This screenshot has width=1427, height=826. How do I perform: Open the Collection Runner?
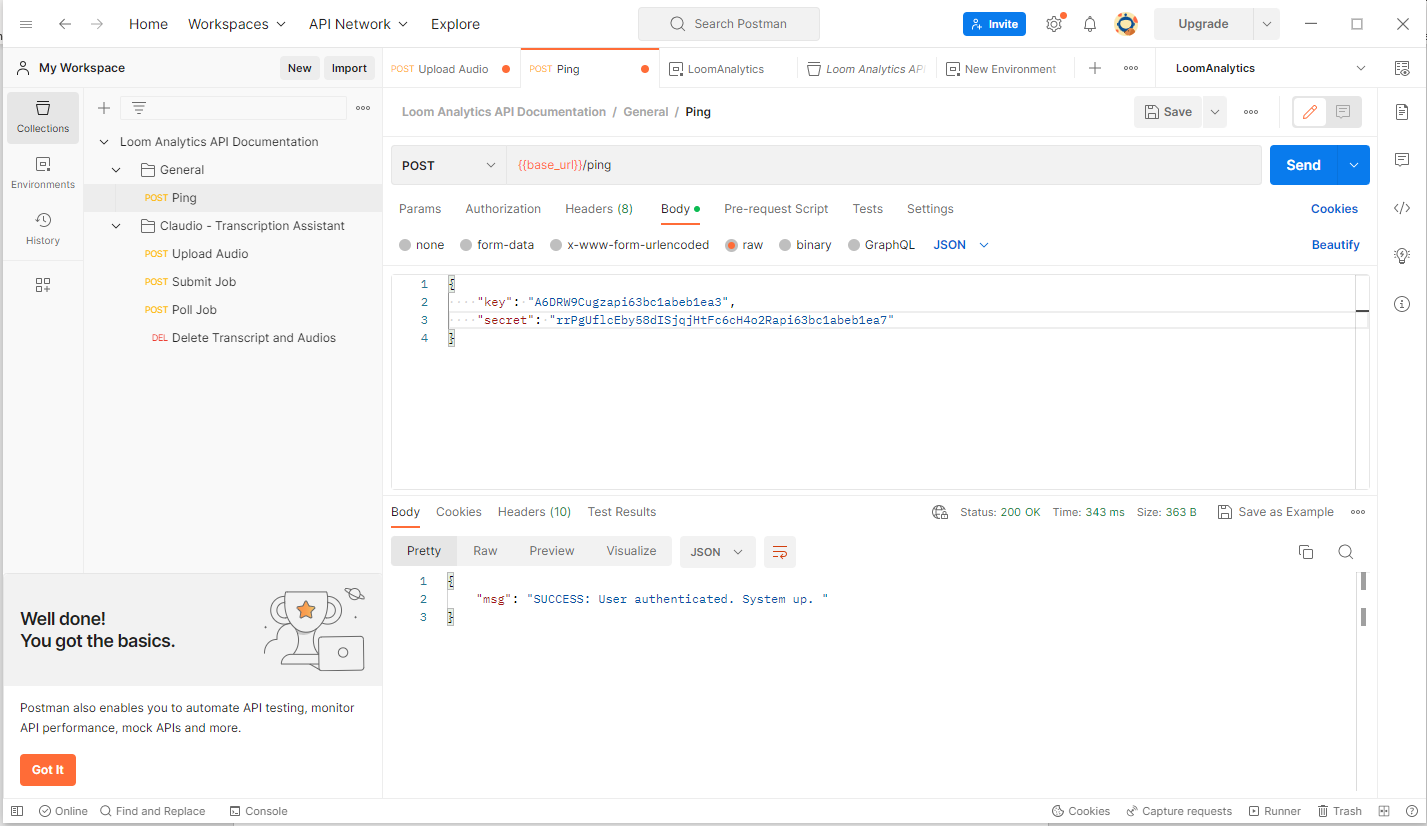coord(1274,810)
